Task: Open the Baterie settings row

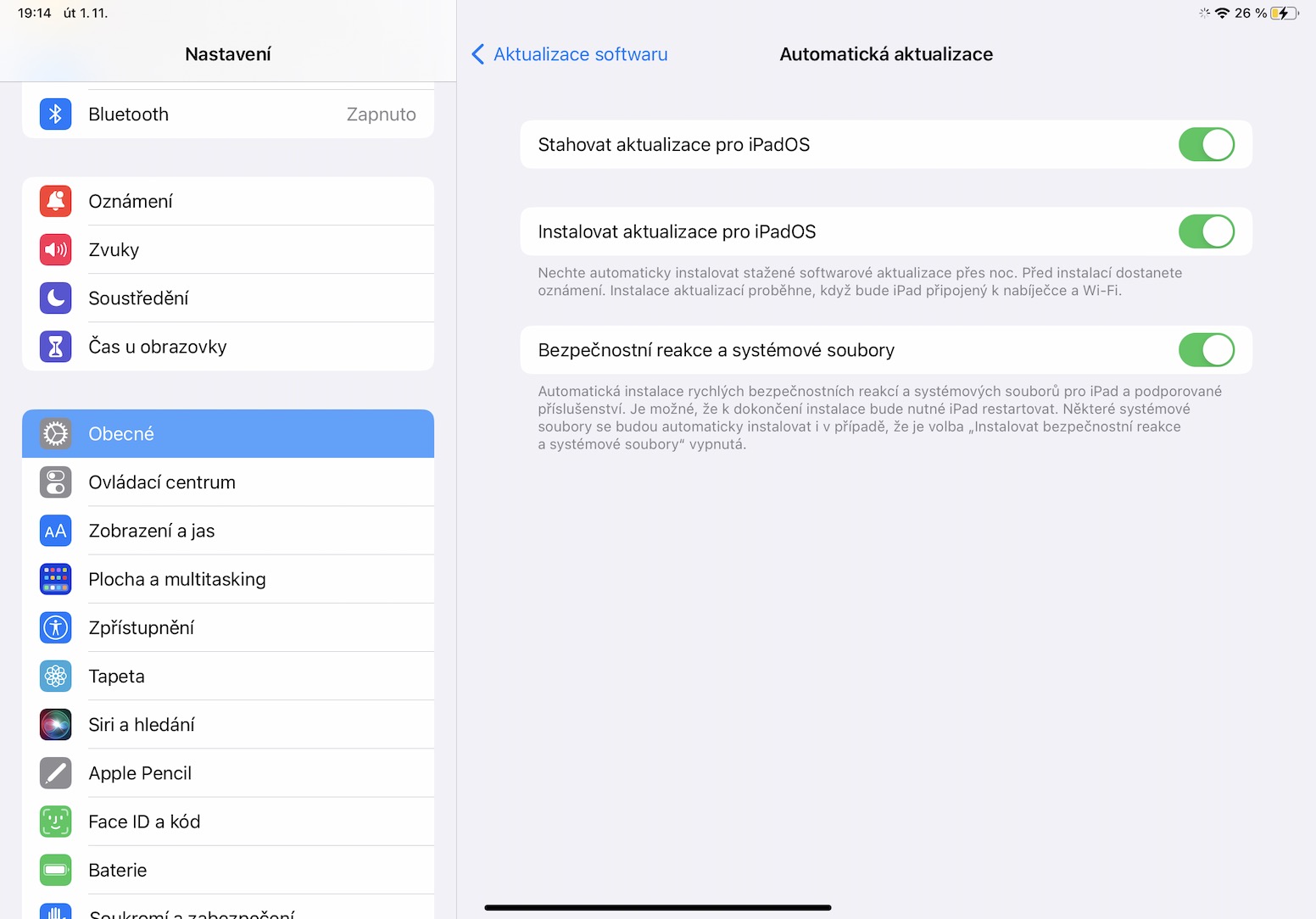Action: click(x=227, y=870)
